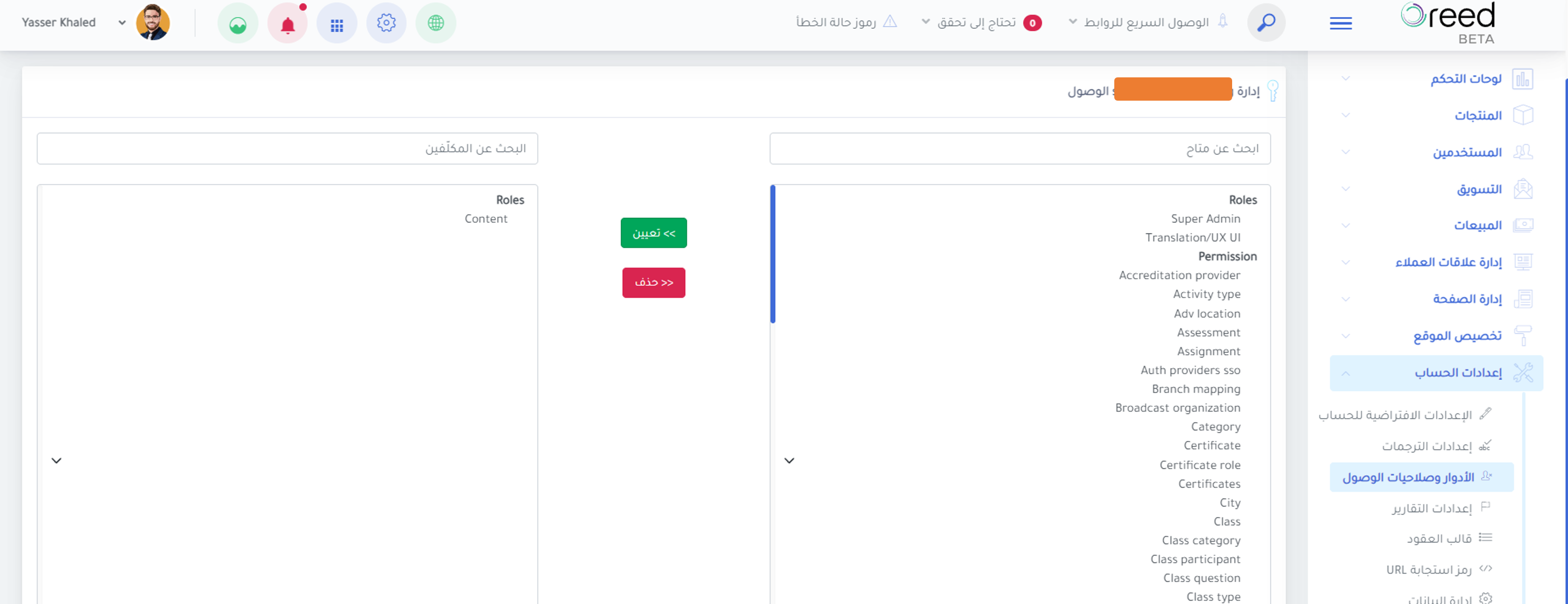Viewport: 1568px width, 604px height.
Task: Toggle the hamburger menu icon
Action: [x=1341, y=23]
